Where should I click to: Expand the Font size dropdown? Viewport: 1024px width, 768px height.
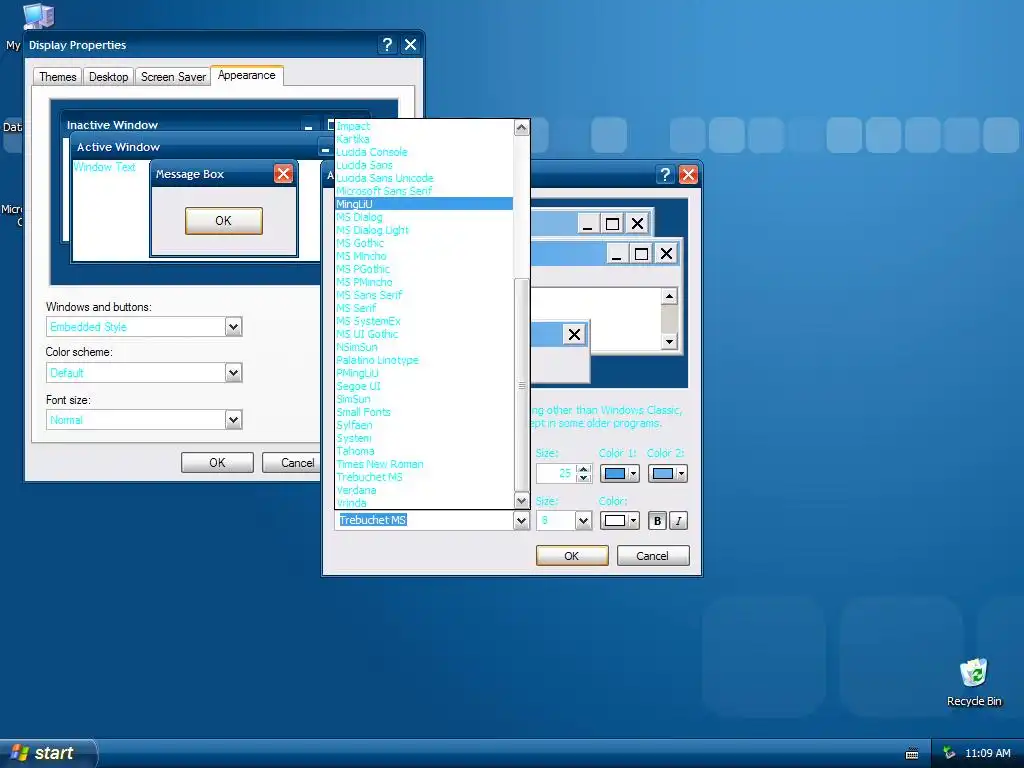tap(233, 419)
